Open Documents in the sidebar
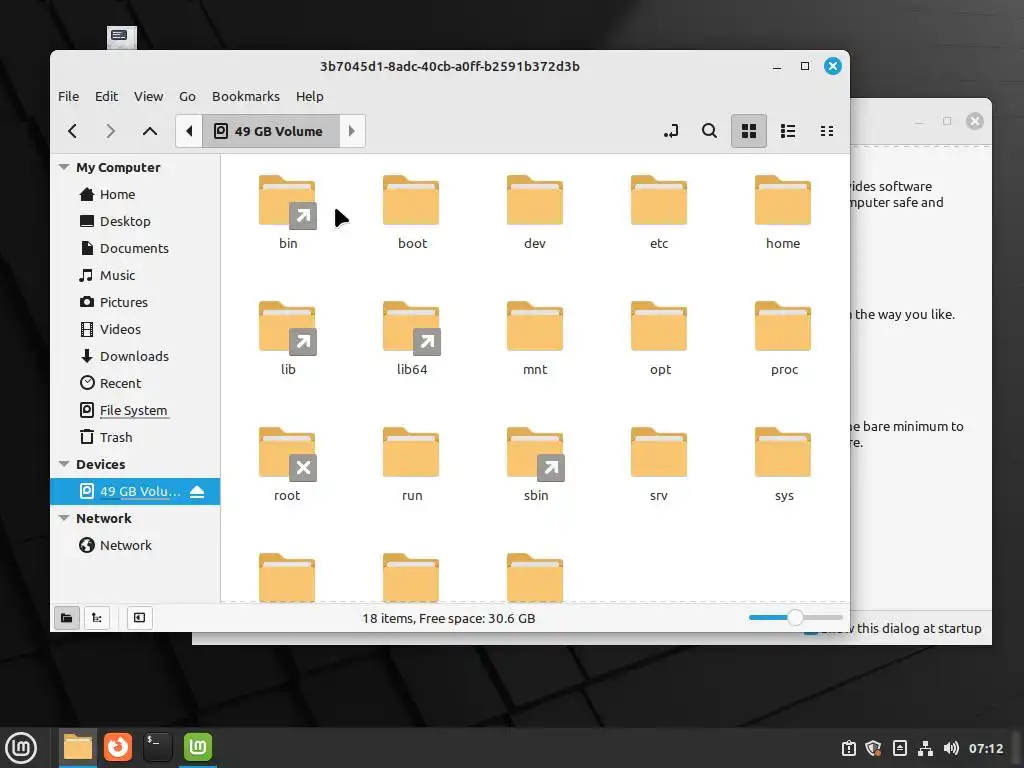The image size is (1024, 768). [x=135, y=248]
